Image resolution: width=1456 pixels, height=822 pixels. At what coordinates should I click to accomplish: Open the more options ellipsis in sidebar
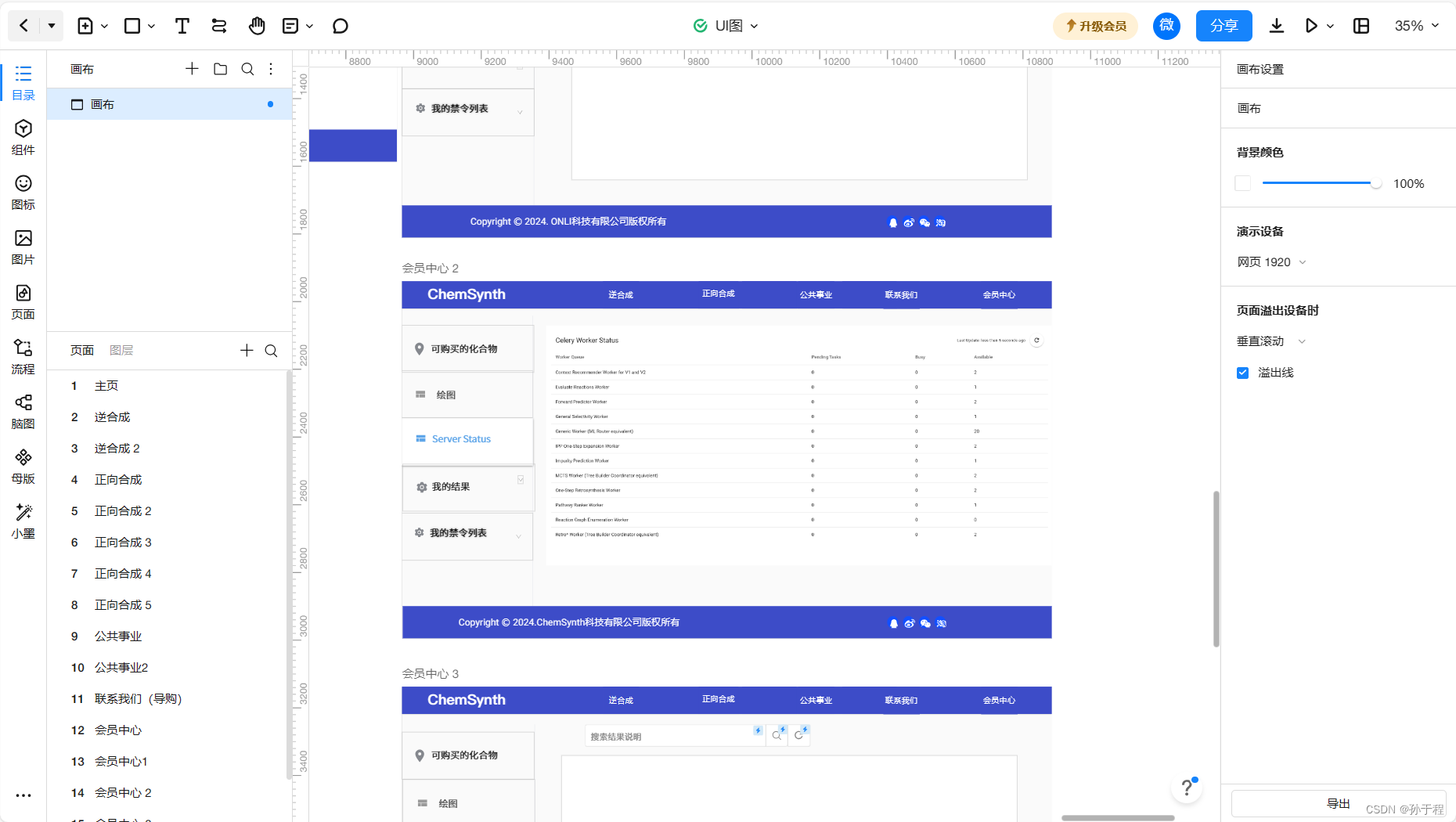click(x=23, y=795)
